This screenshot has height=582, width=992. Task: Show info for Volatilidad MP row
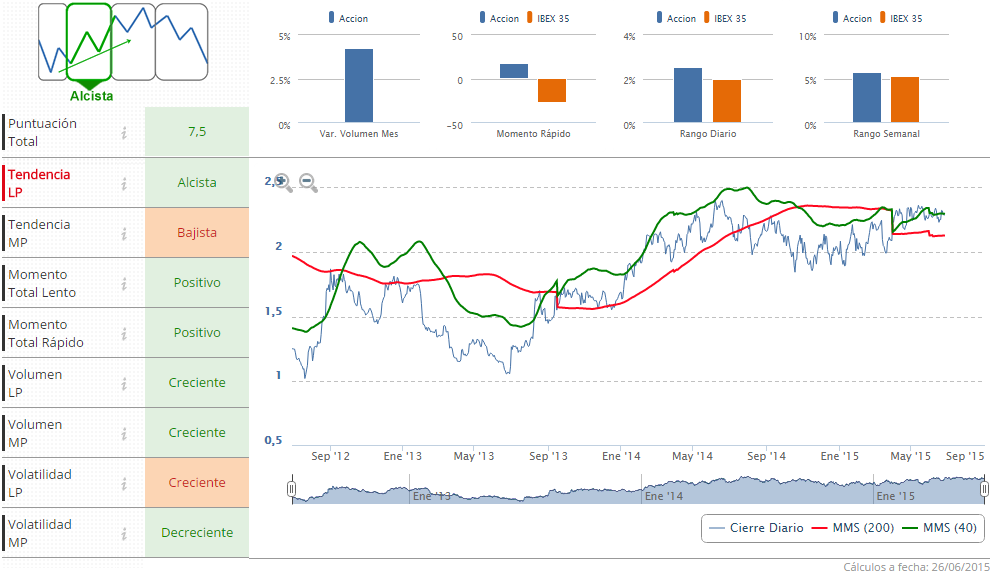pyautogui.click(x=124, y=533)
